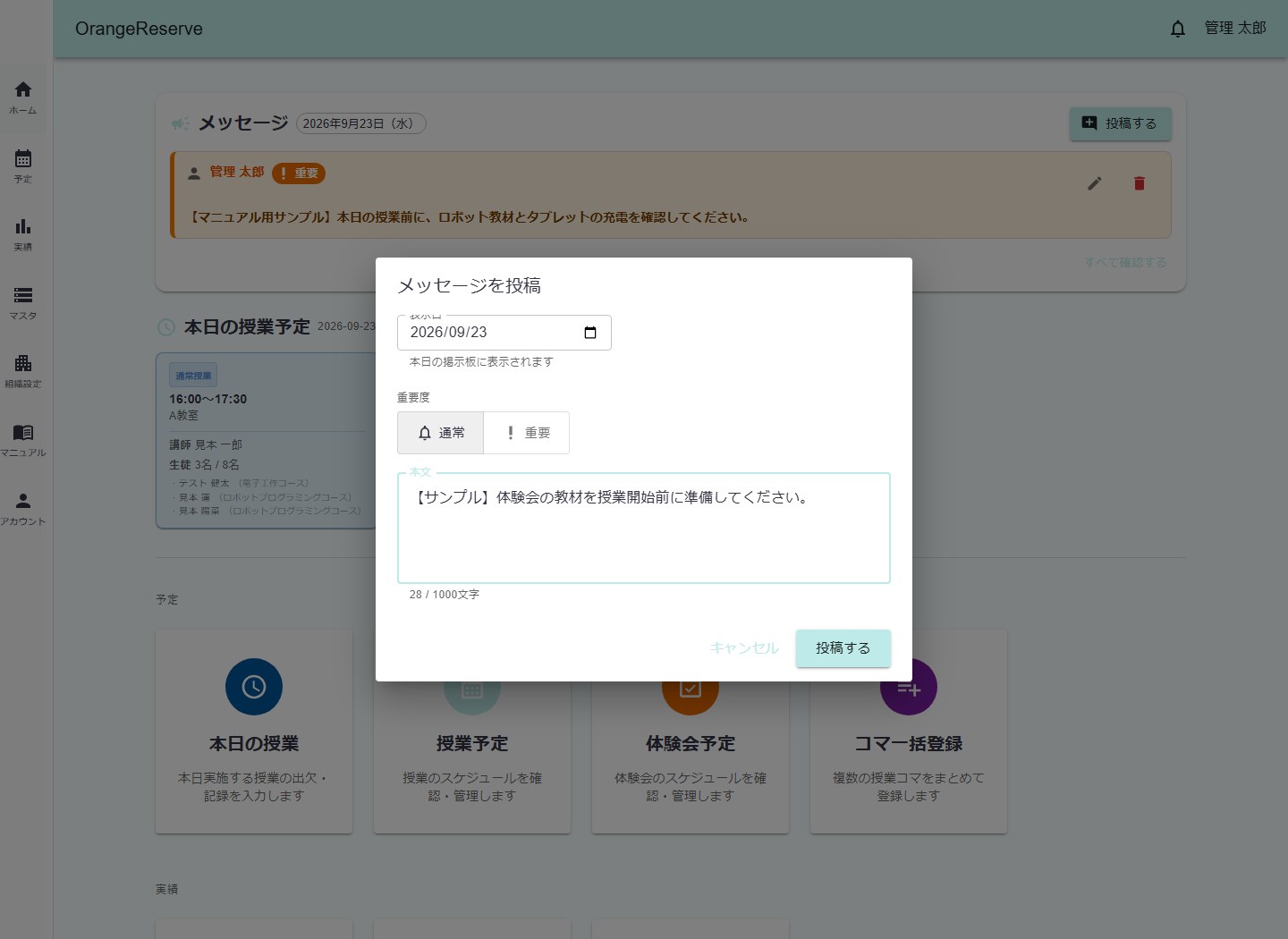Open アカウント in the sidebar
Image resolution: width=1288 pixels, height=939 pixels.
tap(23, 509)
